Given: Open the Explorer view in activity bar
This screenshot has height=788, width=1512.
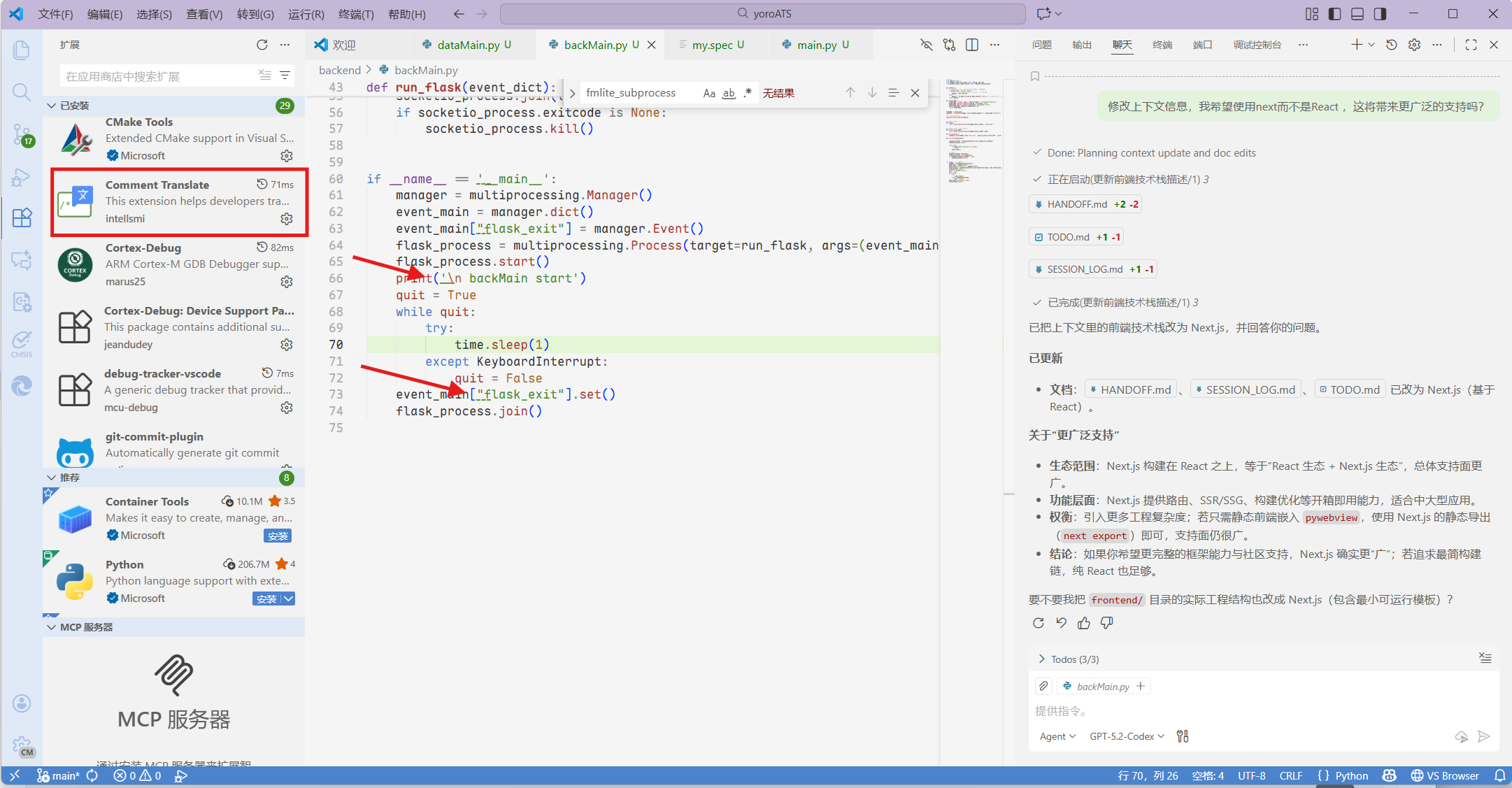Looking at the screenshot, I should coord(22,50).
